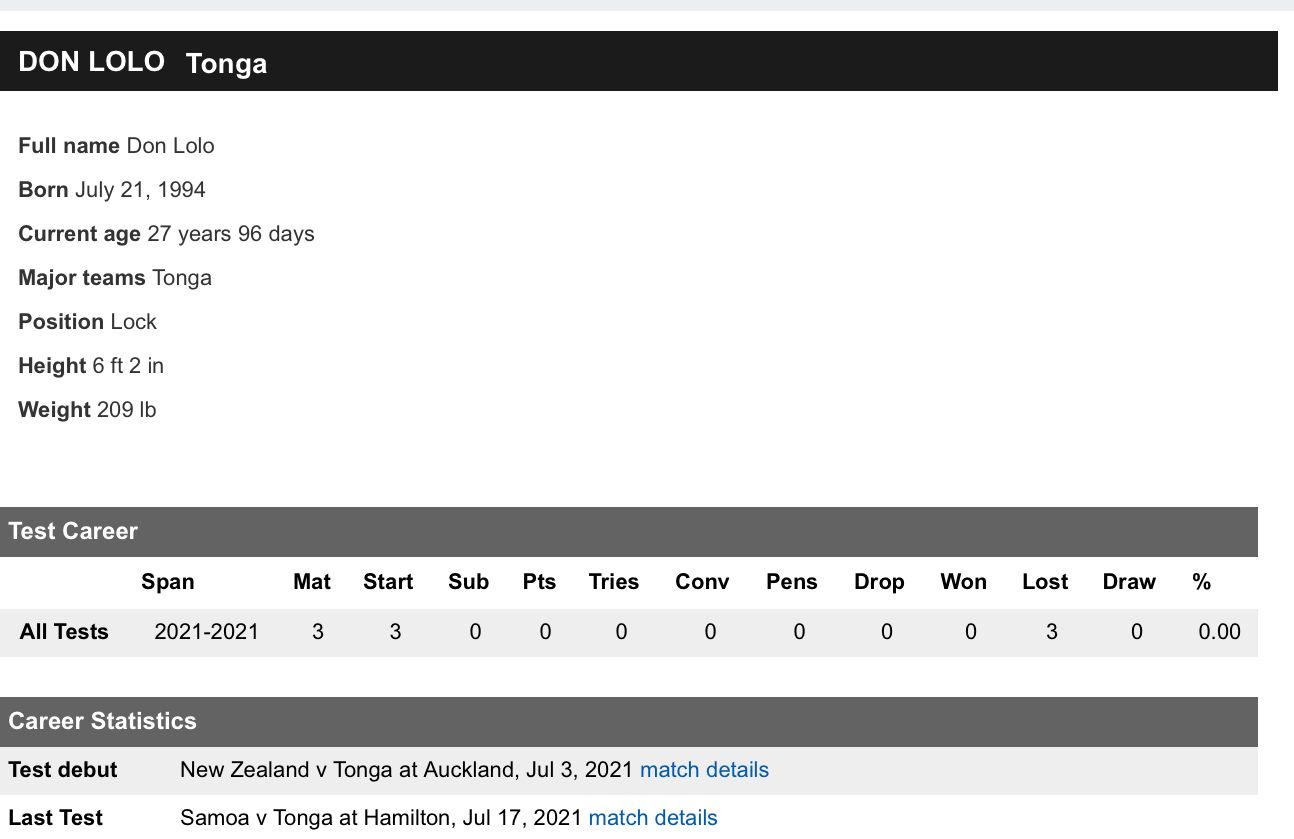Click the Test Career section header
The width and height of the screenshot is (1294, 839).
pyautogui.click(x=73, y=531)
